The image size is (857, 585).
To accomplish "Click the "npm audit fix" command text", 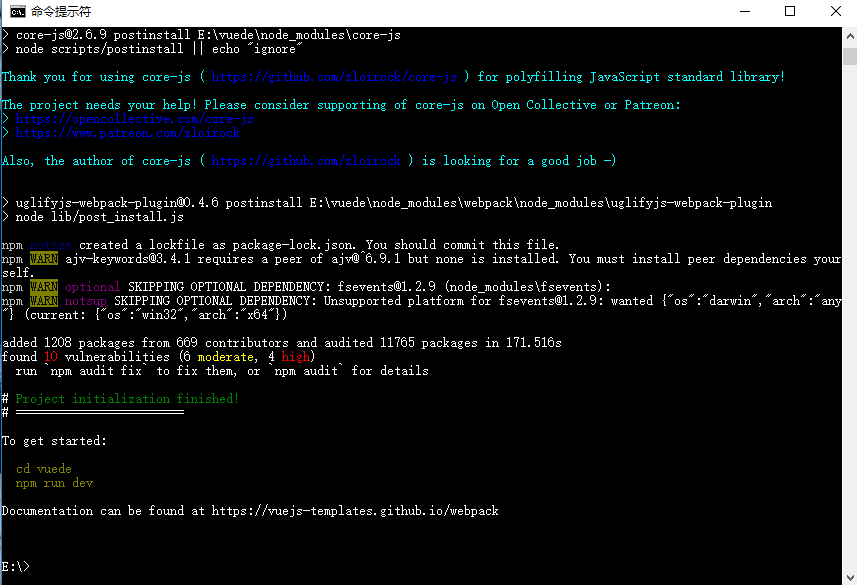I will (96, 371).
